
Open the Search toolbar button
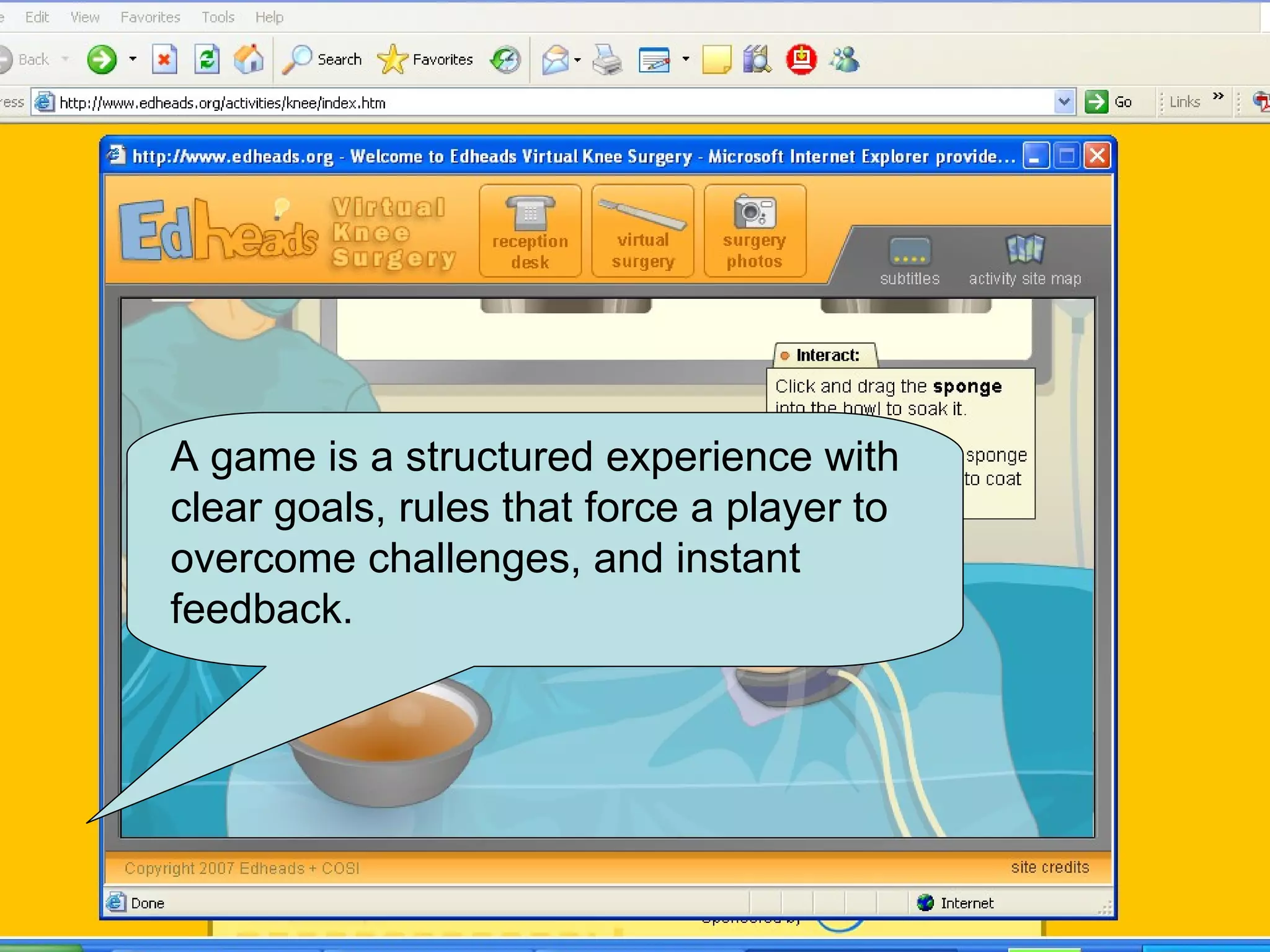coord(322,59)
